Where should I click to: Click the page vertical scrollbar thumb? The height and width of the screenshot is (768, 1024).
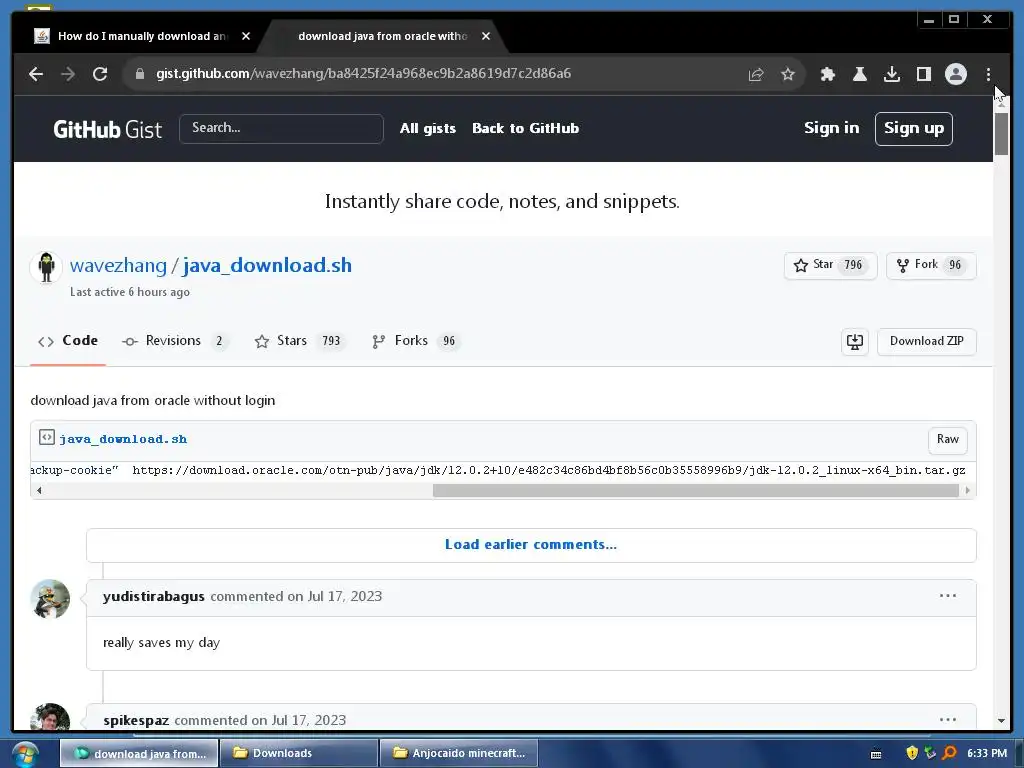coord(1001,133)
